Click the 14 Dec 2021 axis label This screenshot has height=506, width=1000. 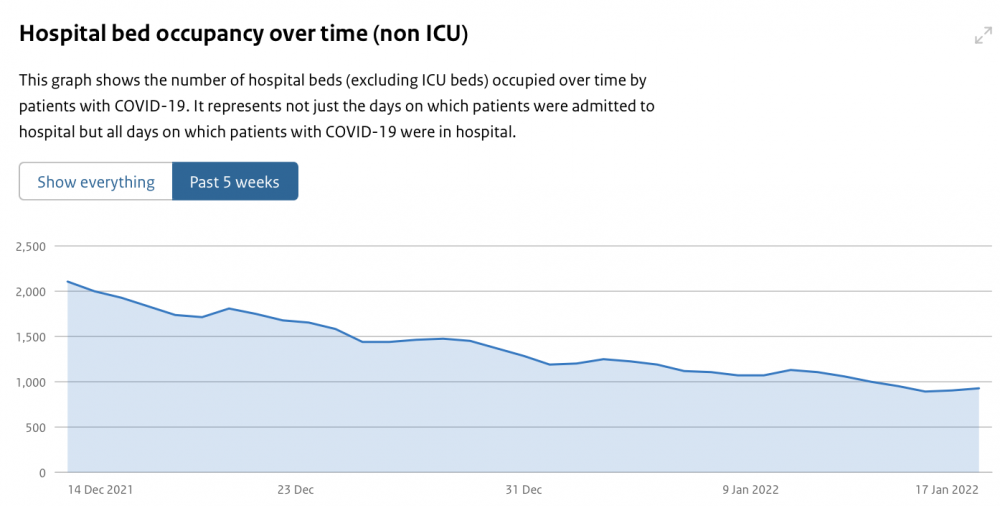pos(100,489)
